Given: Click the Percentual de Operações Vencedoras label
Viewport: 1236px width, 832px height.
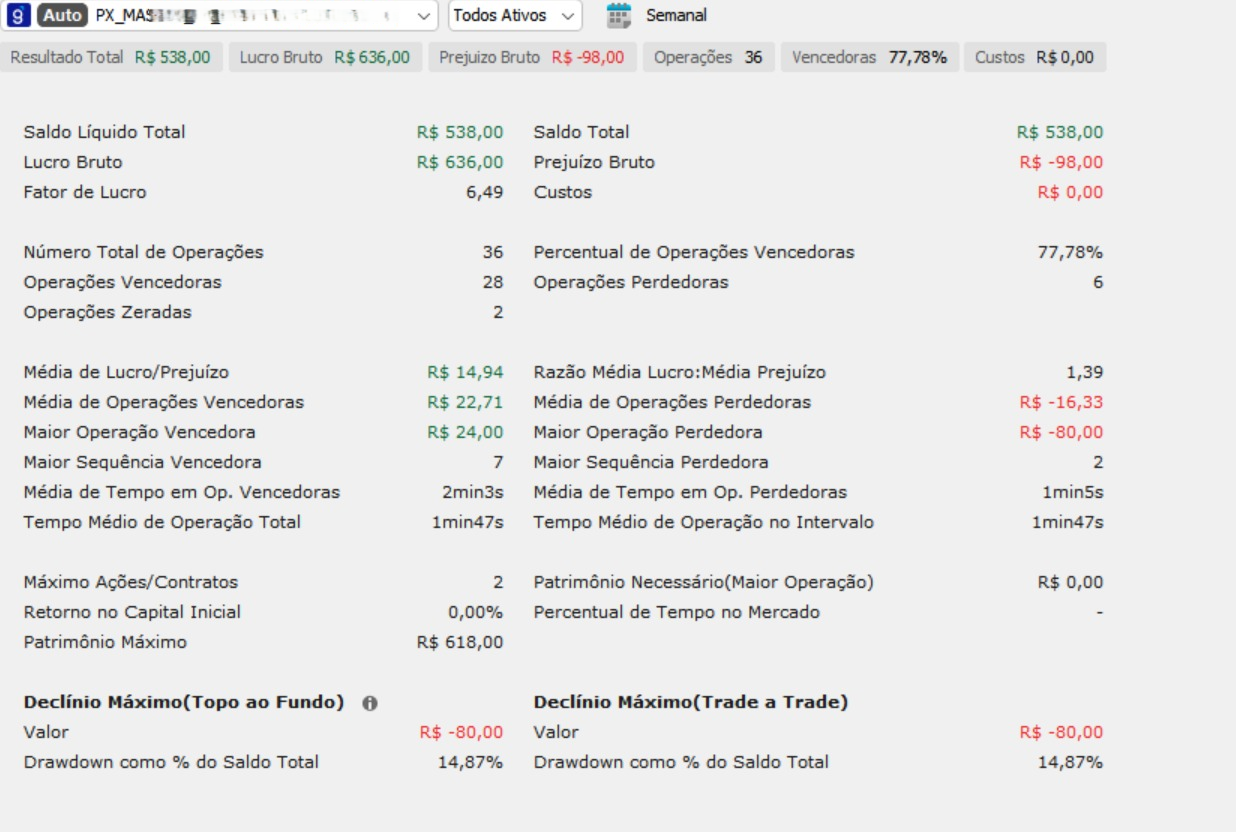Looking at the screenshot, I should tap(694, 252).
